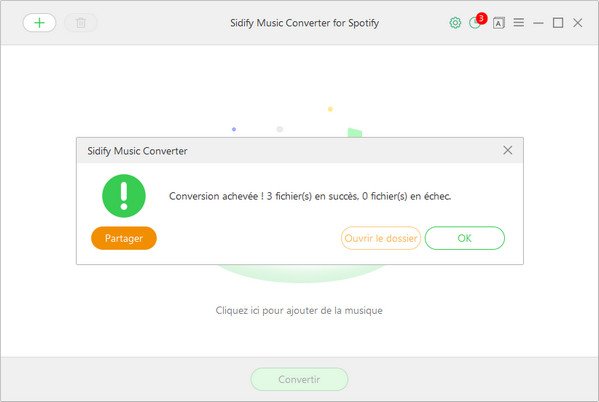
Task: Click the green plus add music button
Action: 39,23
